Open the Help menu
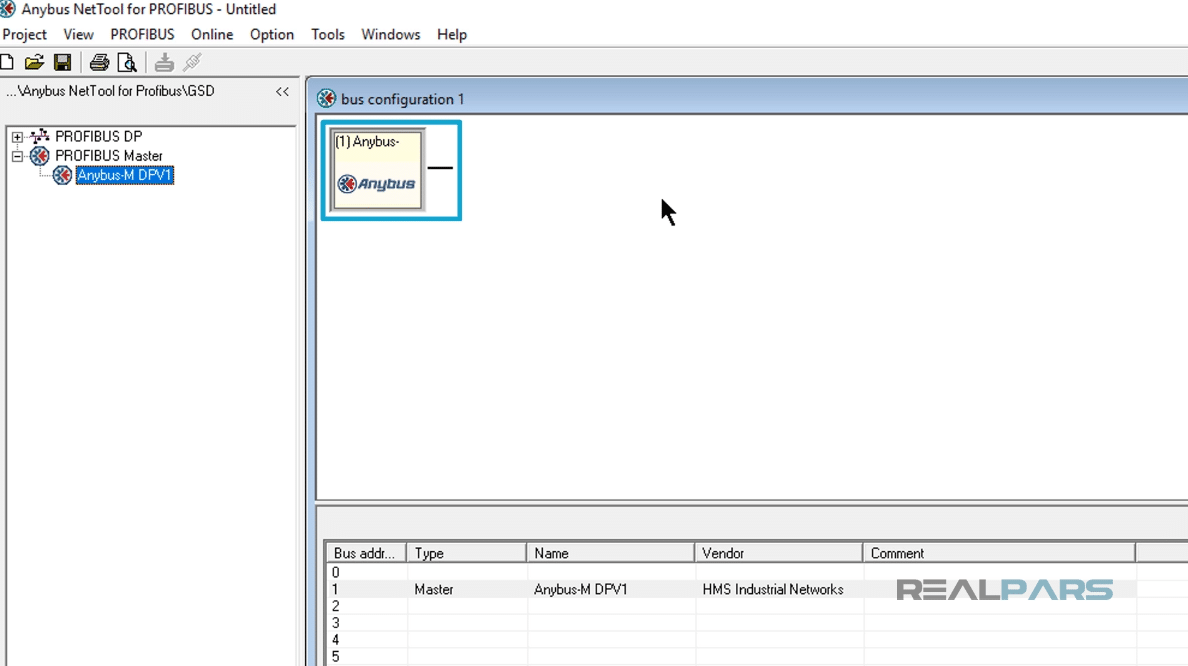The width and height of the screenshot is (1188, 666). coord(452,35)
